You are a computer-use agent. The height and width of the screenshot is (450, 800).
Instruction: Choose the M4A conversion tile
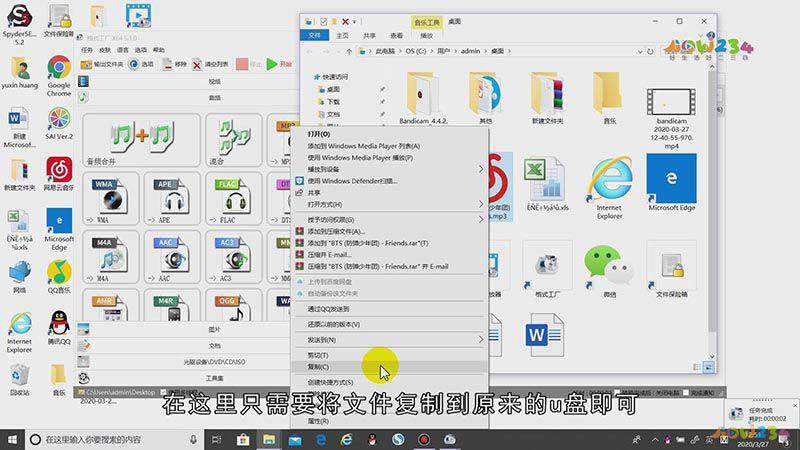pyautogui.click(x=111, y=257)
